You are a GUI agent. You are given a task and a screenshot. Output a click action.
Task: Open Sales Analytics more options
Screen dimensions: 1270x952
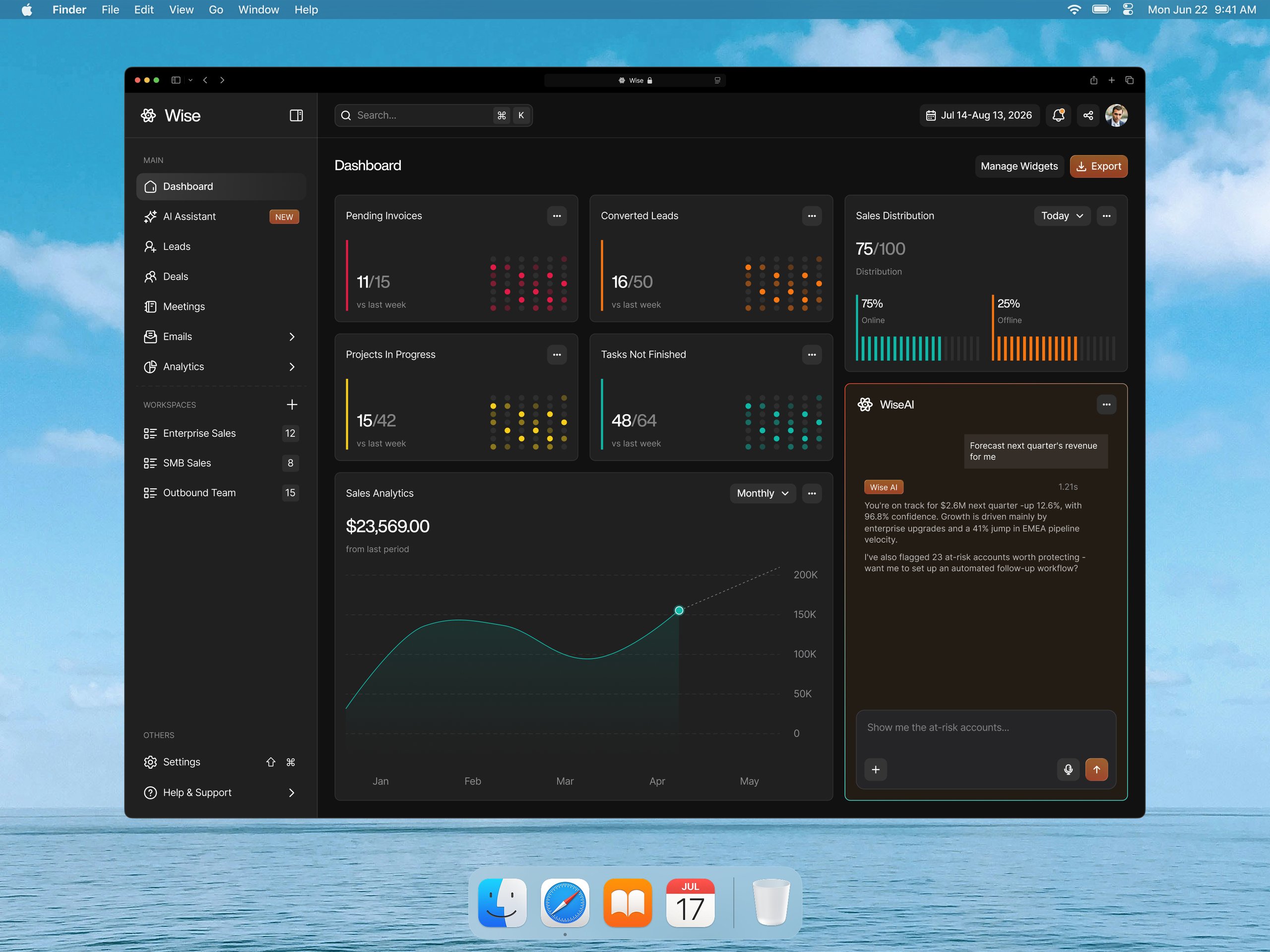pyautogui.click(x=811, y=493)
